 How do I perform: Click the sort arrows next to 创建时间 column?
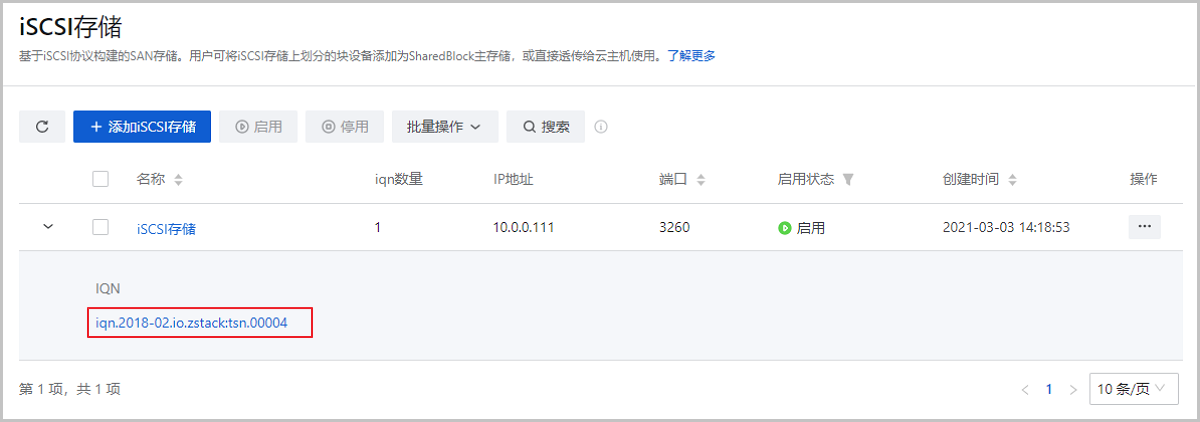click(1012, 180)
